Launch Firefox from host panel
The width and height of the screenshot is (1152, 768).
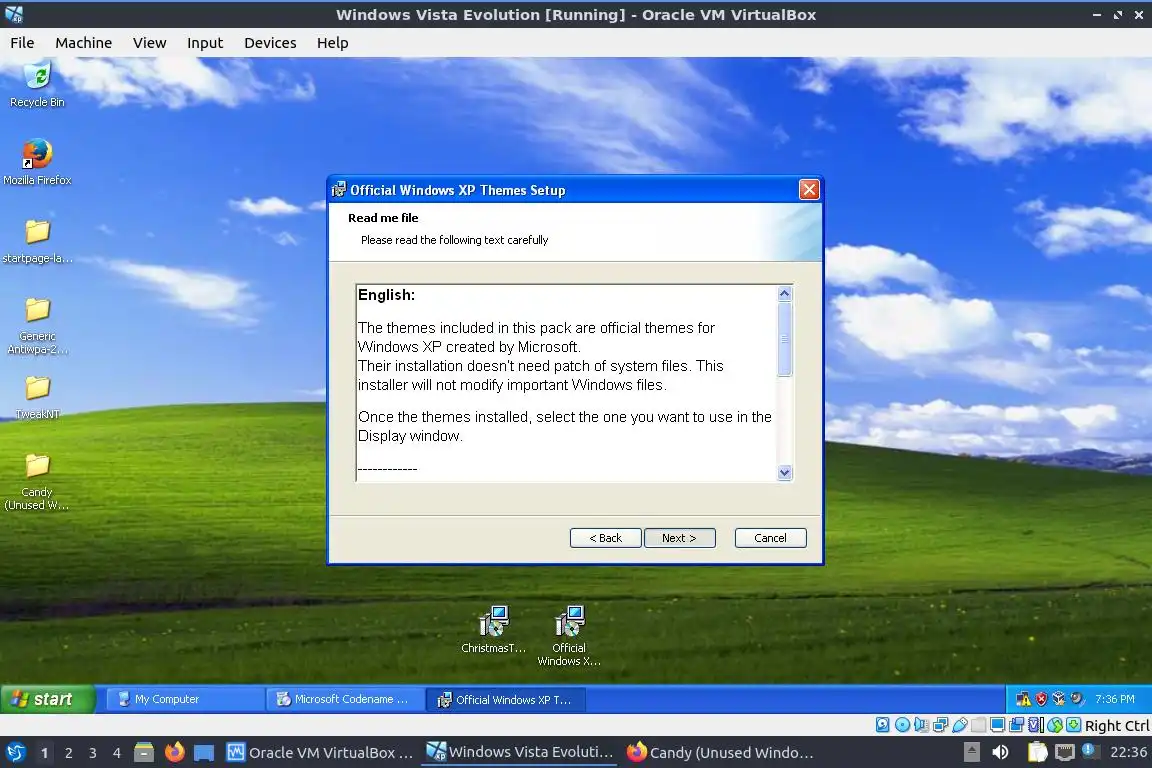(174, 752)
